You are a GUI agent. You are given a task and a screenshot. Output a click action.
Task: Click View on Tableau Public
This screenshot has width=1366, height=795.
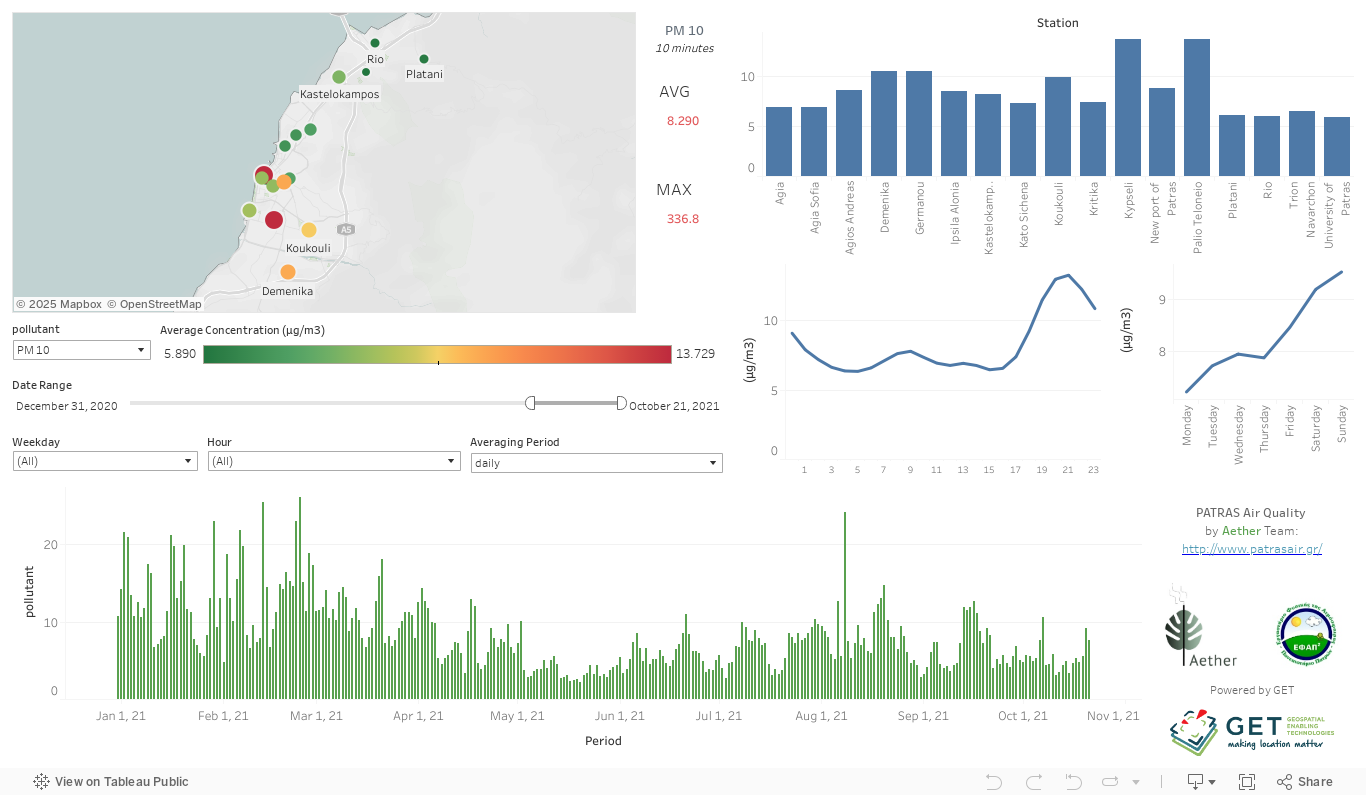[111, 782]
